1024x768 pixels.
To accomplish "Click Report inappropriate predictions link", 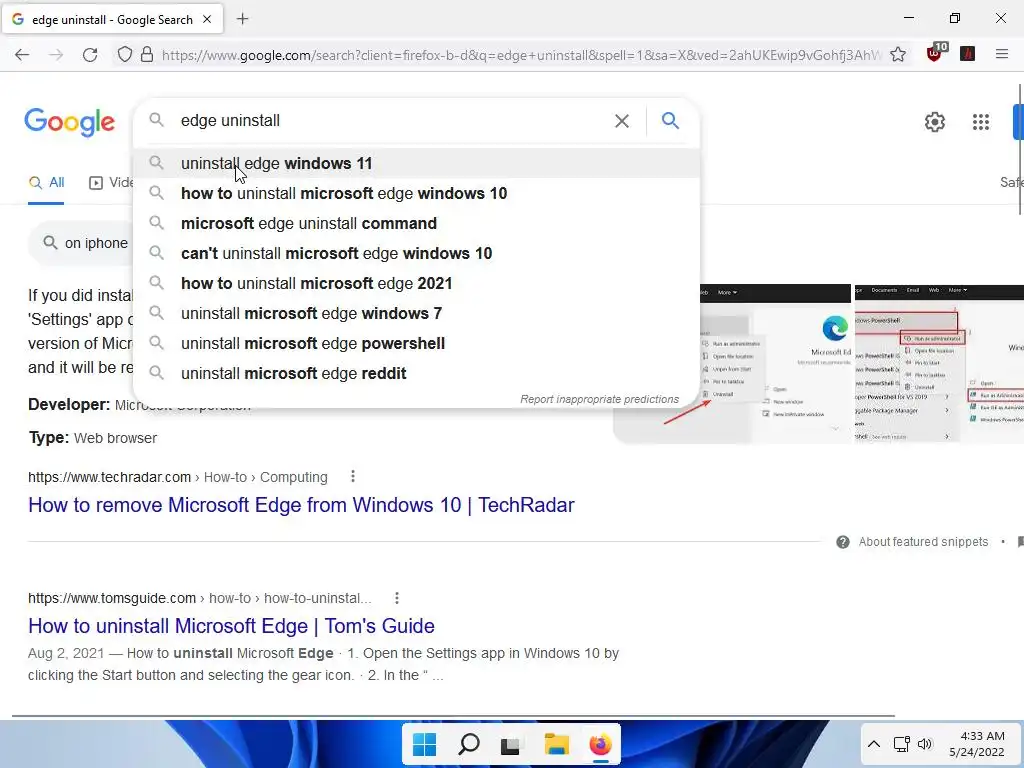I will click(x=600, y=399).
